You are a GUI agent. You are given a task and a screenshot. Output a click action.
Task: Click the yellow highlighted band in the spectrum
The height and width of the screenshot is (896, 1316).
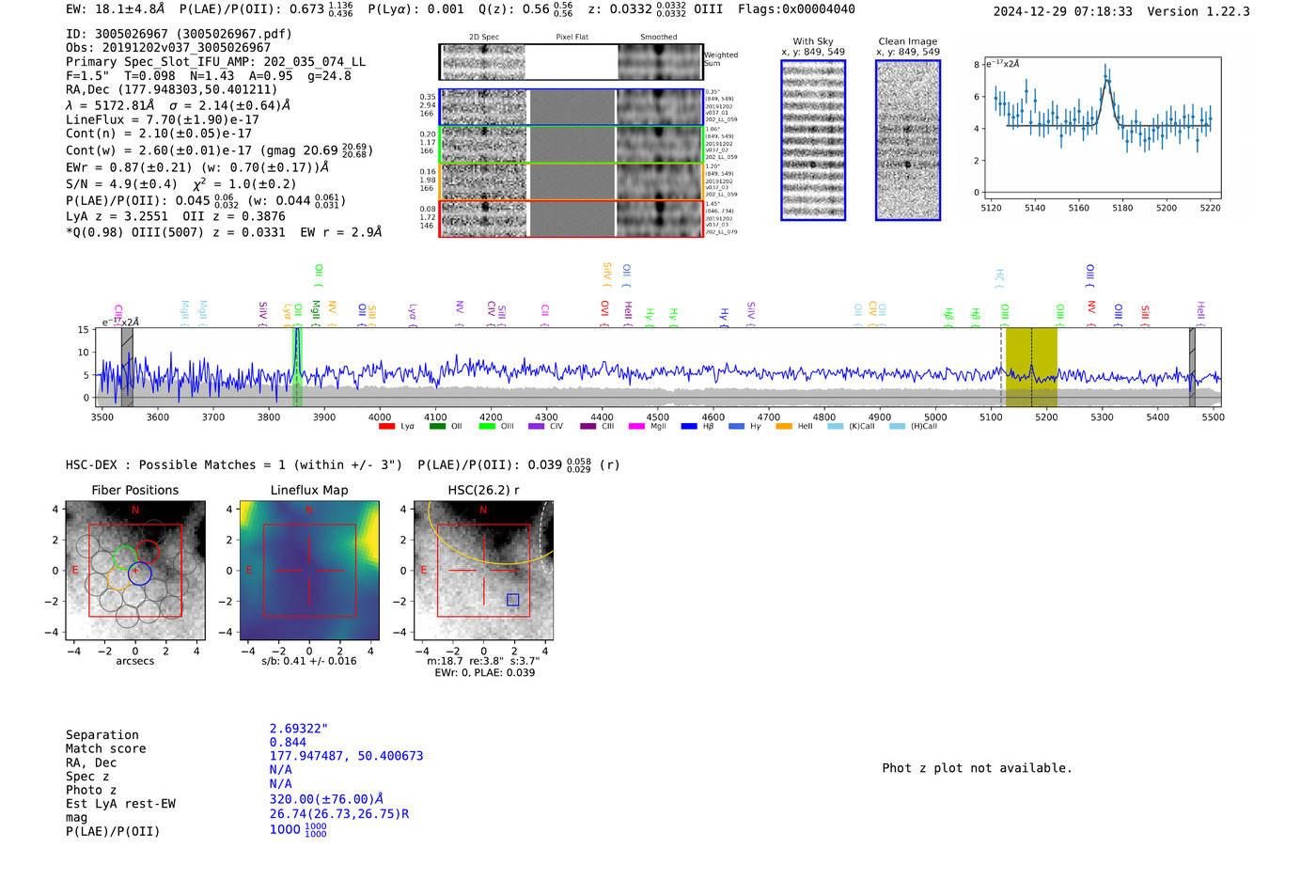[x=1031, y=367]
